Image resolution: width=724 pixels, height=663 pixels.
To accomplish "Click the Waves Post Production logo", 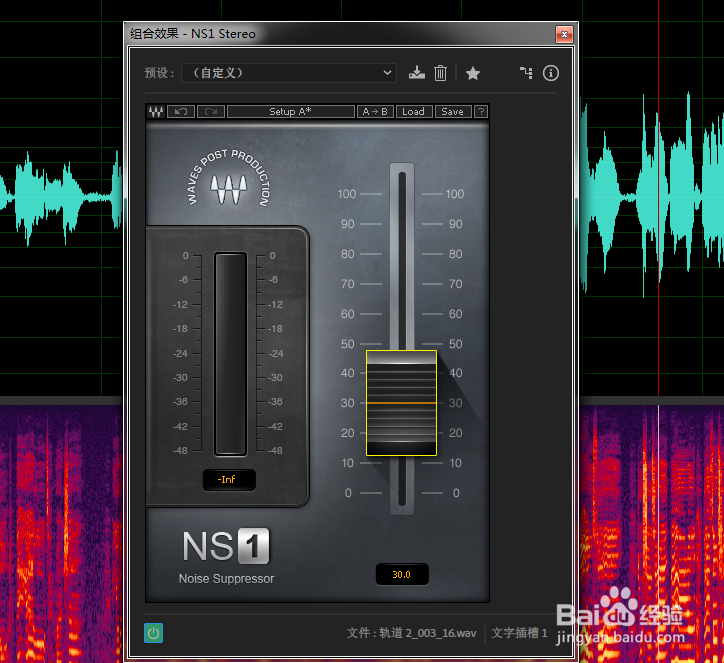I will (229, 179).
